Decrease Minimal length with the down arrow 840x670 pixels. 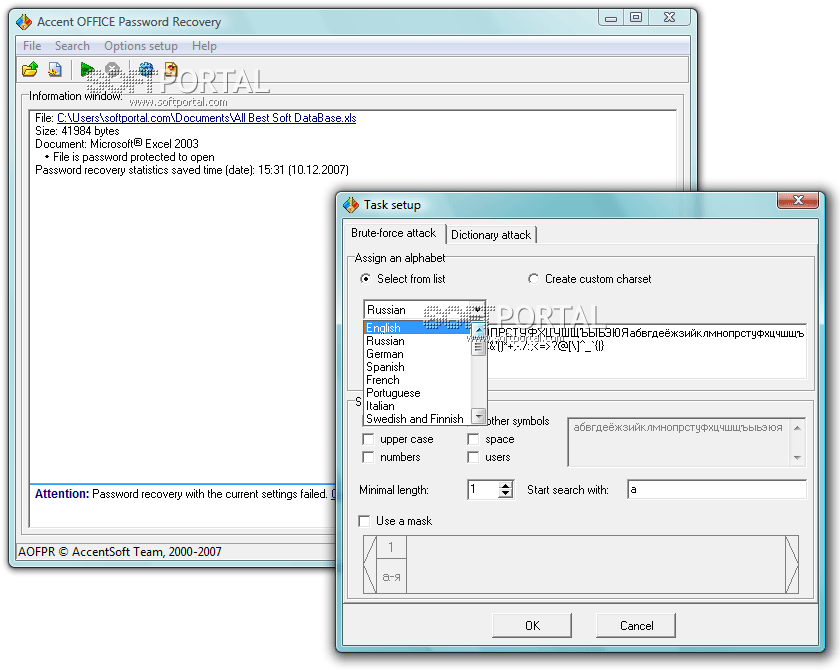pyautogui.click(x=505, y=494)
